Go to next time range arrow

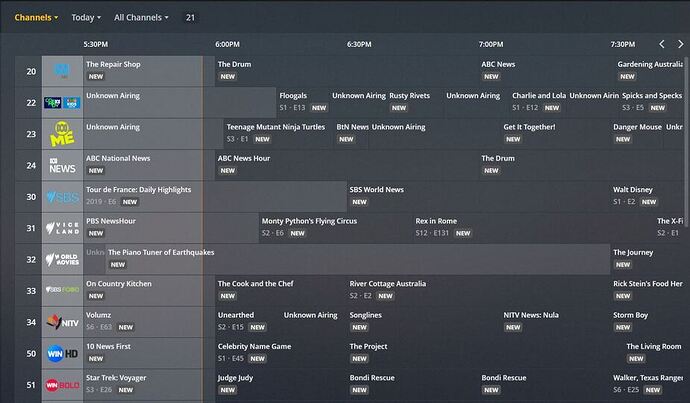coord(680,44)
